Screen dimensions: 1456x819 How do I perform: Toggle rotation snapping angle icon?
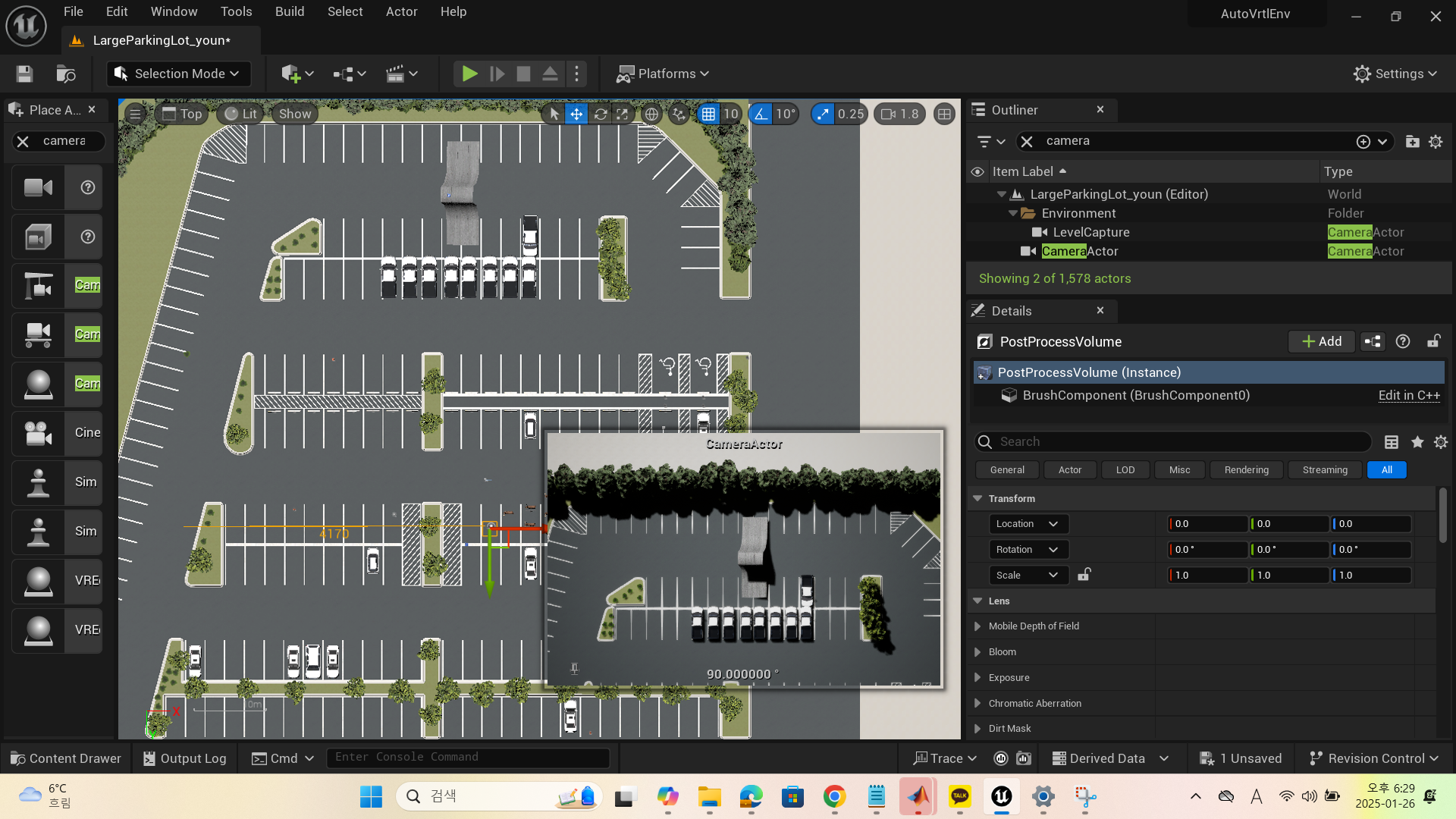click(761, 114)
